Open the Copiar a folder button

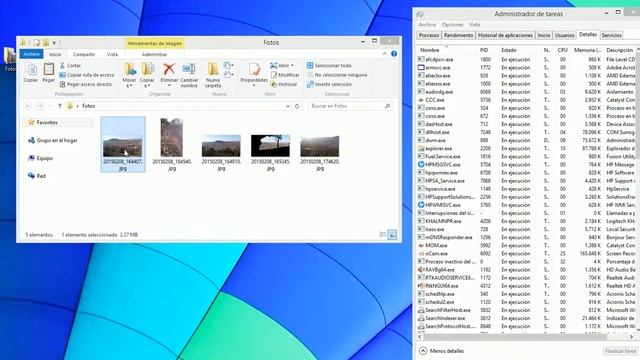click(x=147, y=75)
